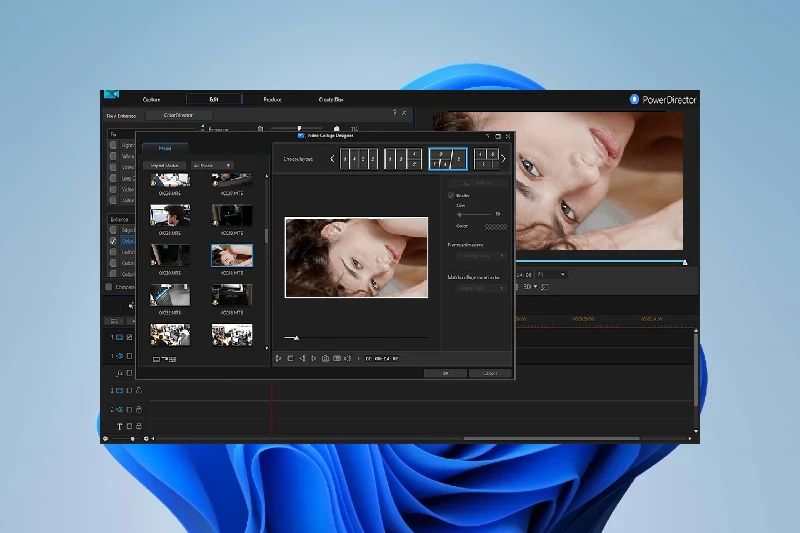Select the Media tab in collage designer
This screenshot has width=800, height=533.
(165, 148)
